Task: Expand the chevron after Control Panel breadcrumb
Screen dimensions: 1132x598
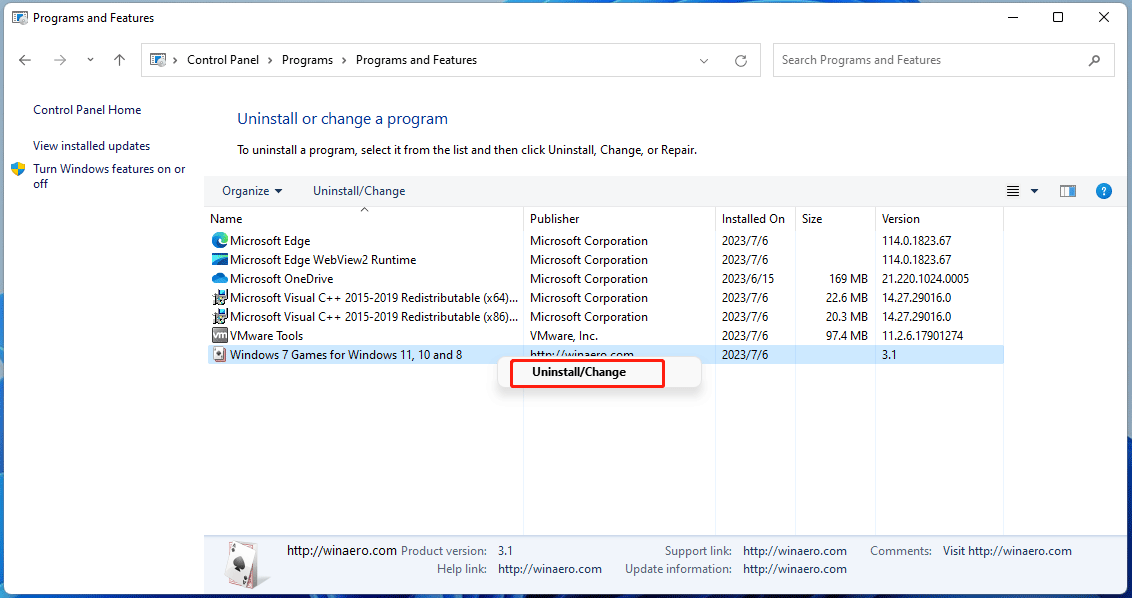Action: pos(271,61)
